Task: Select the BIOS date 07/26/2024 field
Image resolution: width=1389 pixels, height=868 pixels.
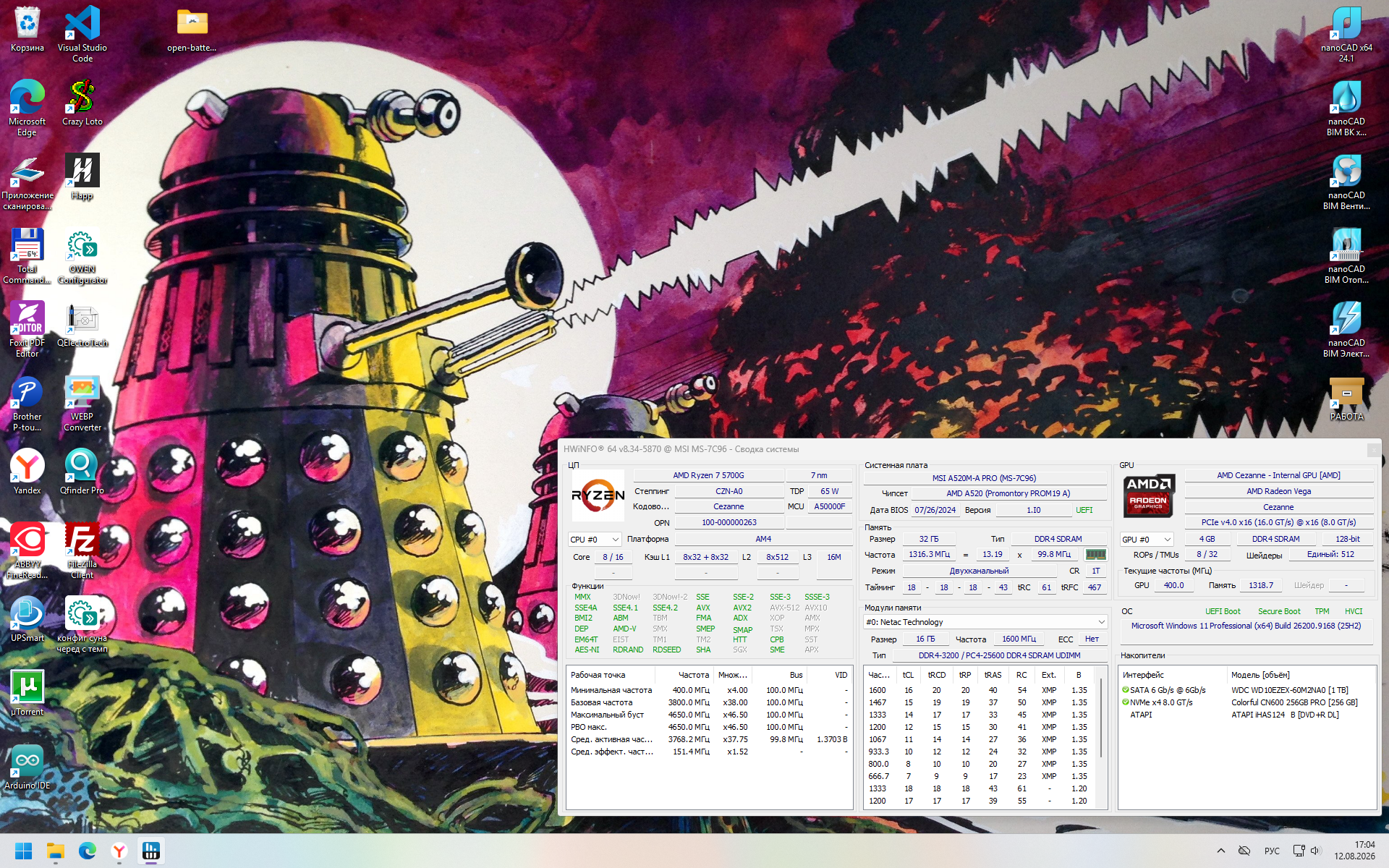Action: pyautogui.click(x=935, y=510)
